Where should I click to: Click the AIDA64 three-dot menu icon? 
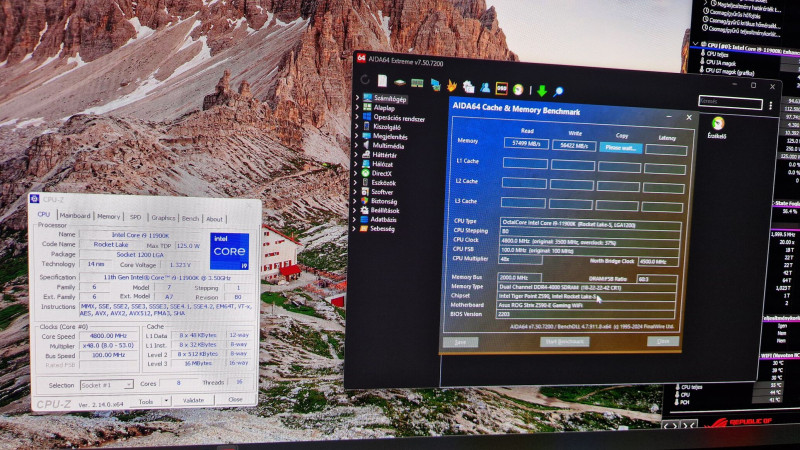[x=770, y=106]
